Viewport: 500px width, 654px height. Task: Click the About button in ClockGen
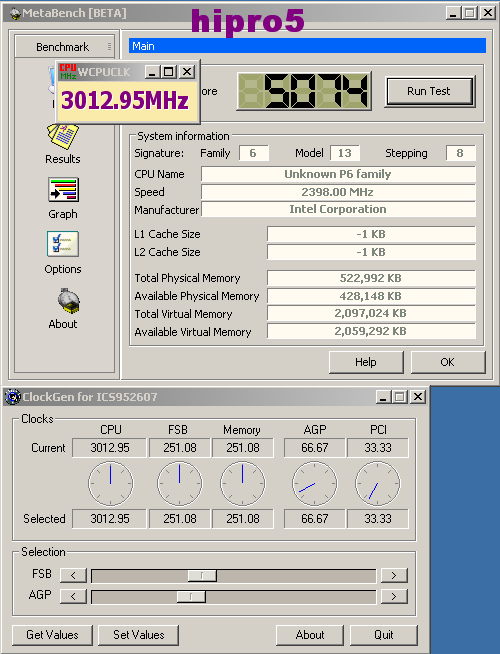coord(310,635)
